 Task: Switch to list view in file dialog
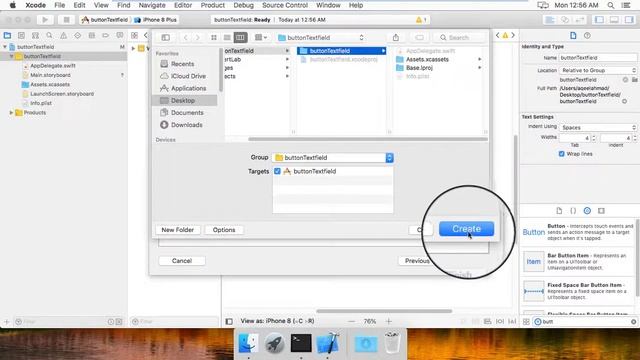pyautogui.click(x=227, y=38)
